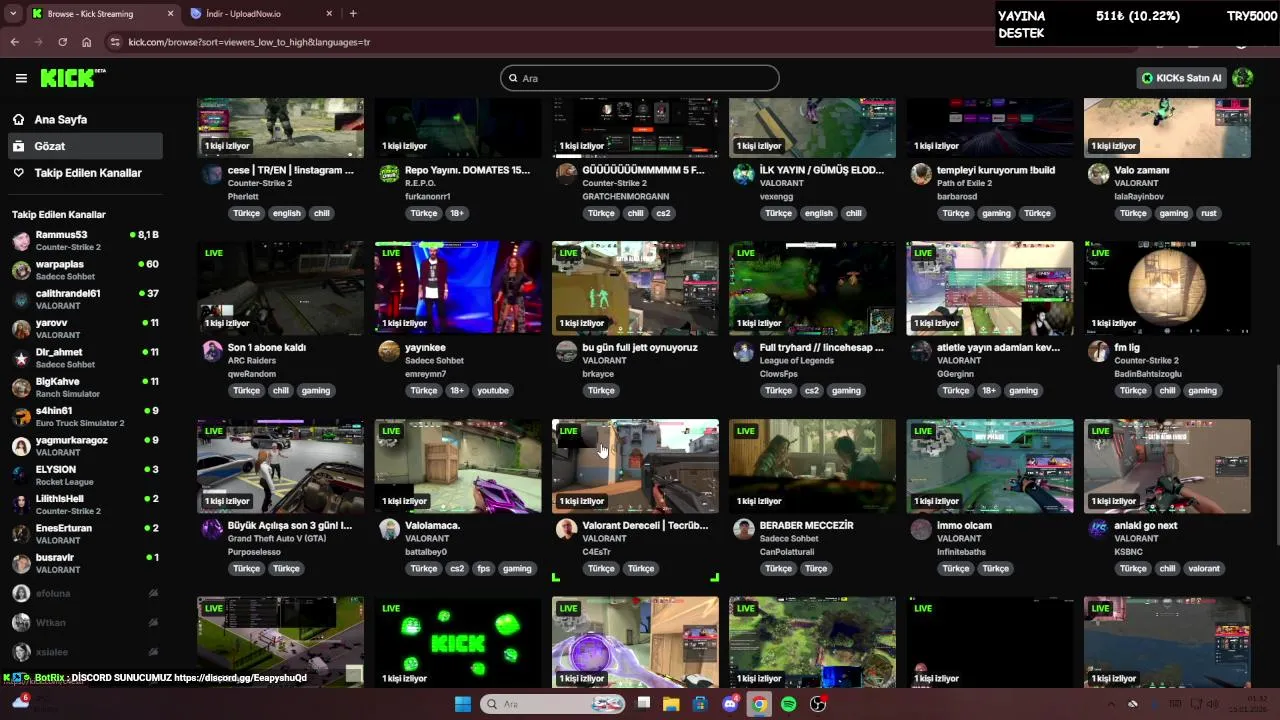
Task: Open offline channel efoluna
Action: [x=85, y=593]
